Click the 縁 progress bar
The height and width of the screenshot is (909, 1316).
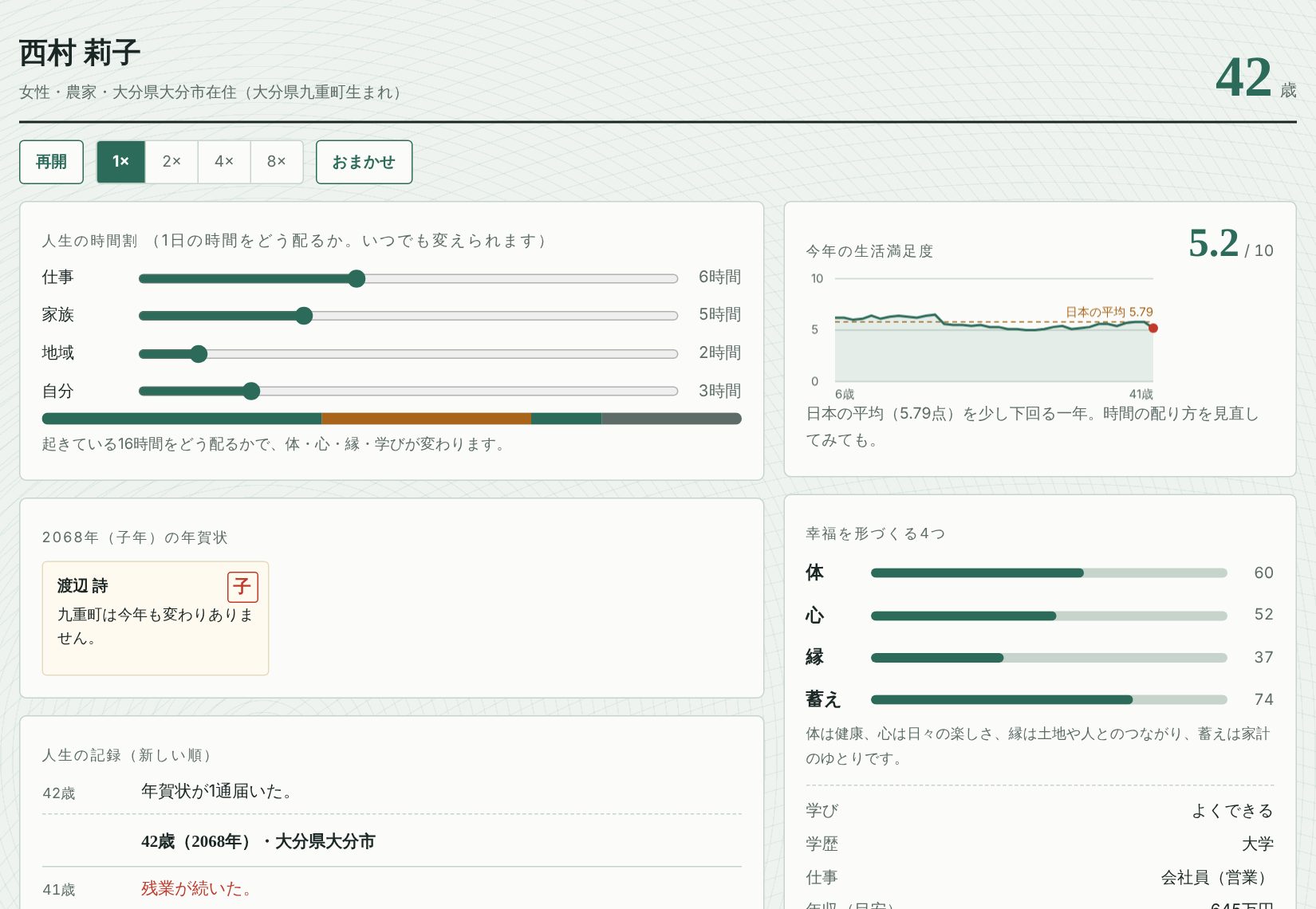[1049, 658]
